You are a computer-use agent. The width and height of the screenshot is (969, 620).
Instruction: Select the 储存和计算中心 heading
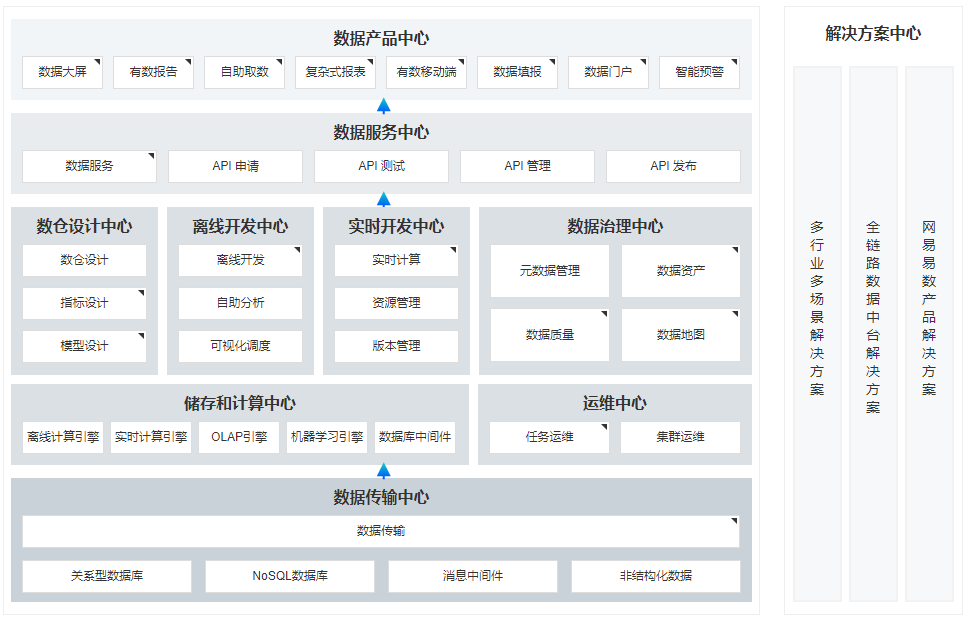pyautogui.click(x=240, y=404)
